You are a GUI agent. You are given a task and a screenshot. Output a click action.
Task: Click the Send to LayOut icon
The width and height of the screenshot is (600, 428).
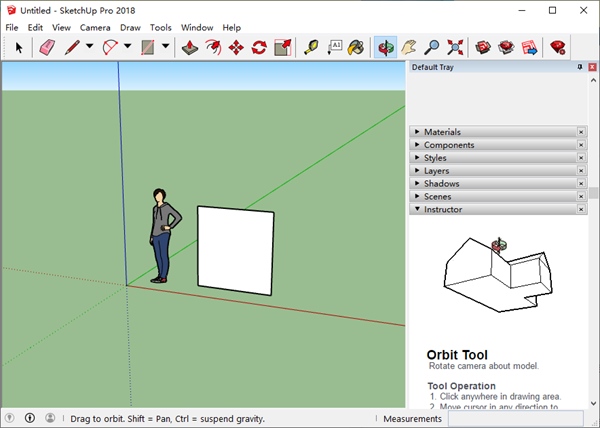[530, 48]
